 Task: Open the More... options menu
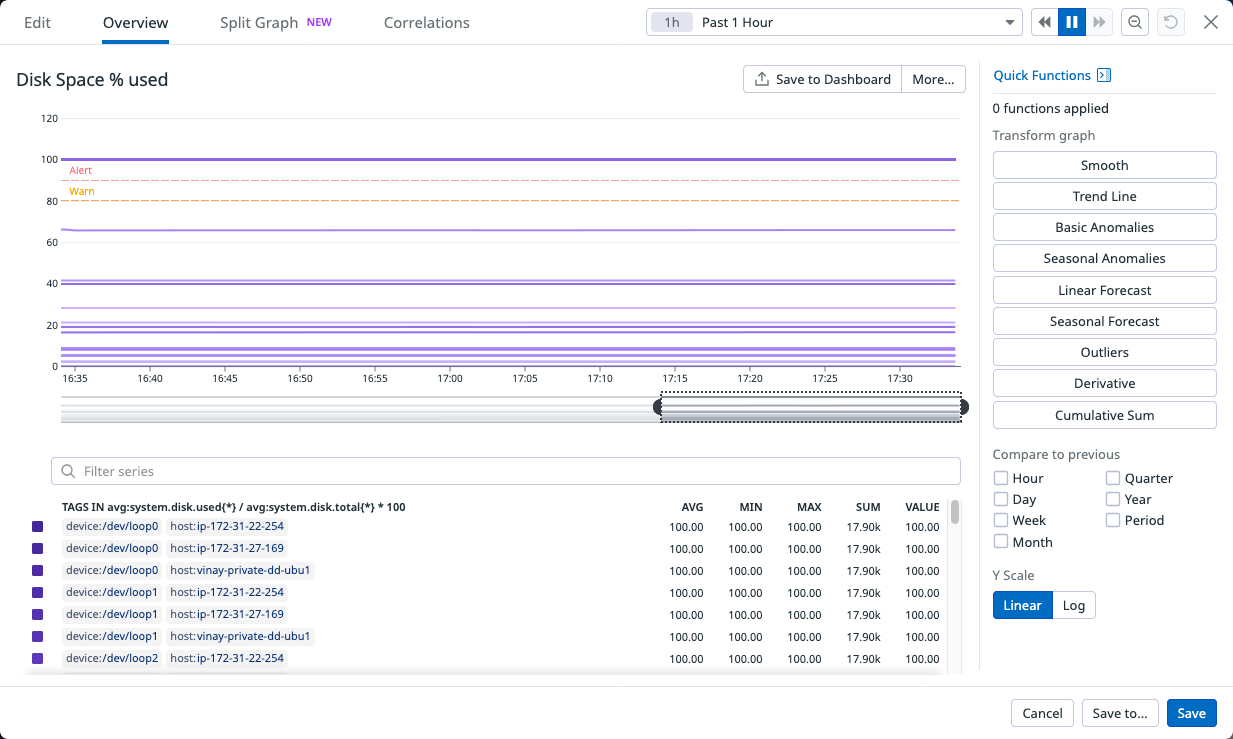pyautogui.click(x=933, y=80)
